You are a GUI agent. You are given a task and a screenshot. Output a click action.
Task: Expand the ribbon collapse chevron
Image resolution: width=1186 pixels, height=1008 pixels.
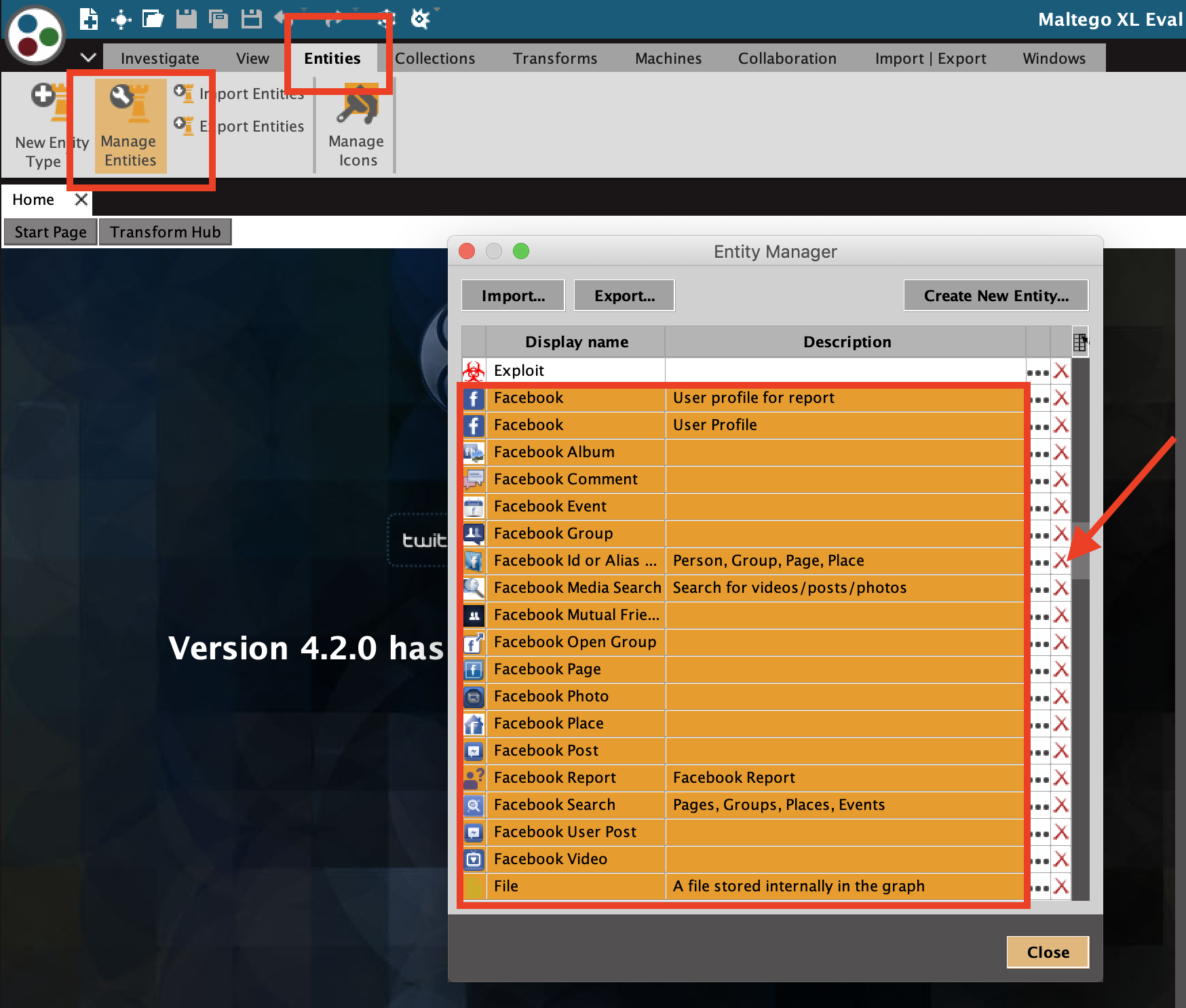tap(88, 58)
